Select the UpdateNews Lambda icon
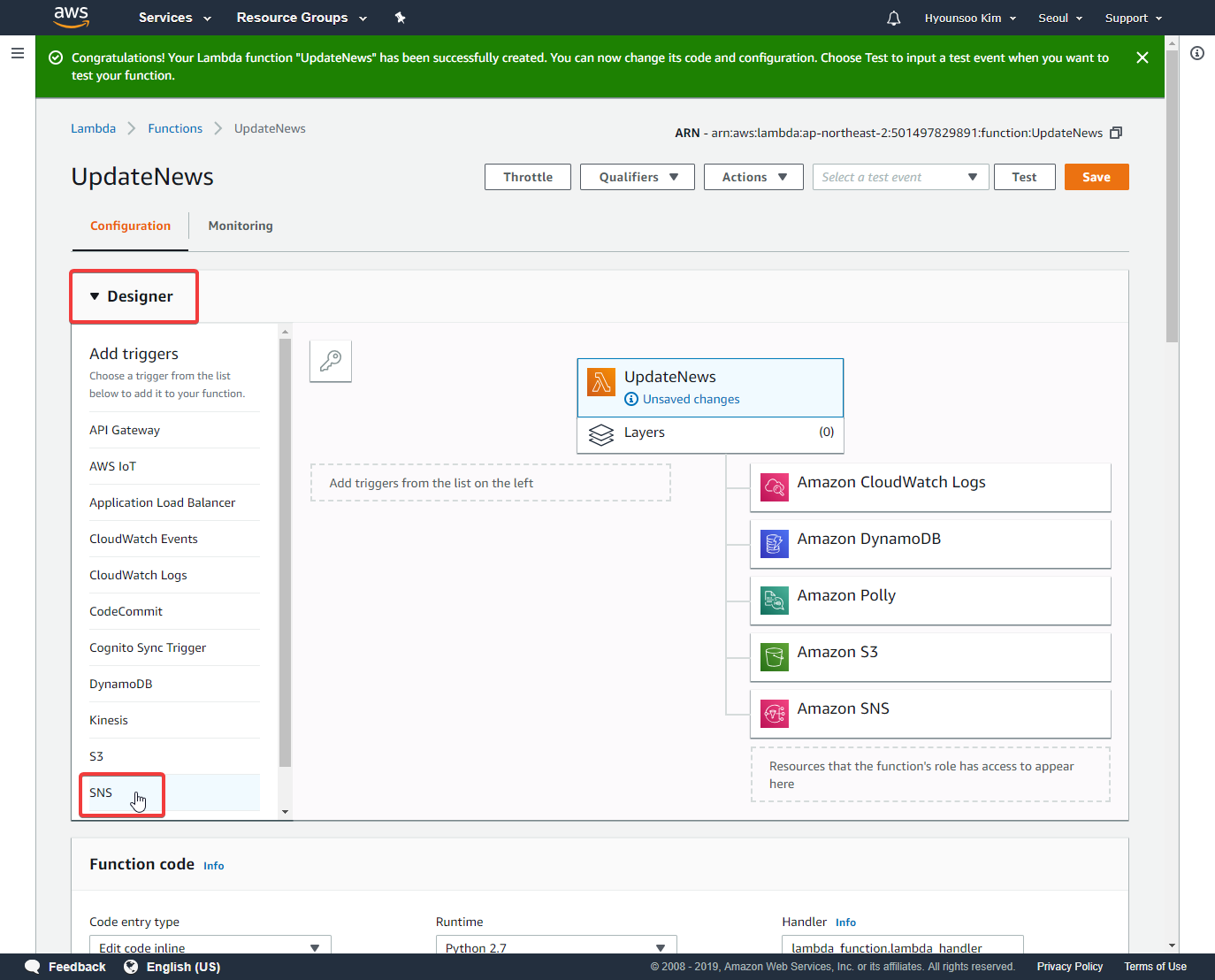This screenshot has height=980, width=1215. point(601,382)
